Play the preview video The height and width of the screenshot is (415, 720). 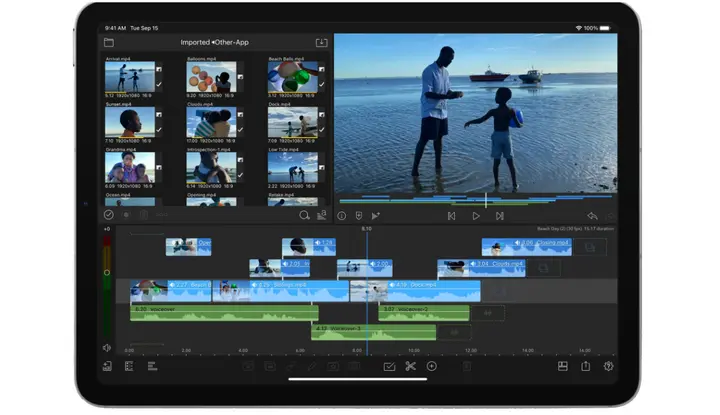[476, 216]
